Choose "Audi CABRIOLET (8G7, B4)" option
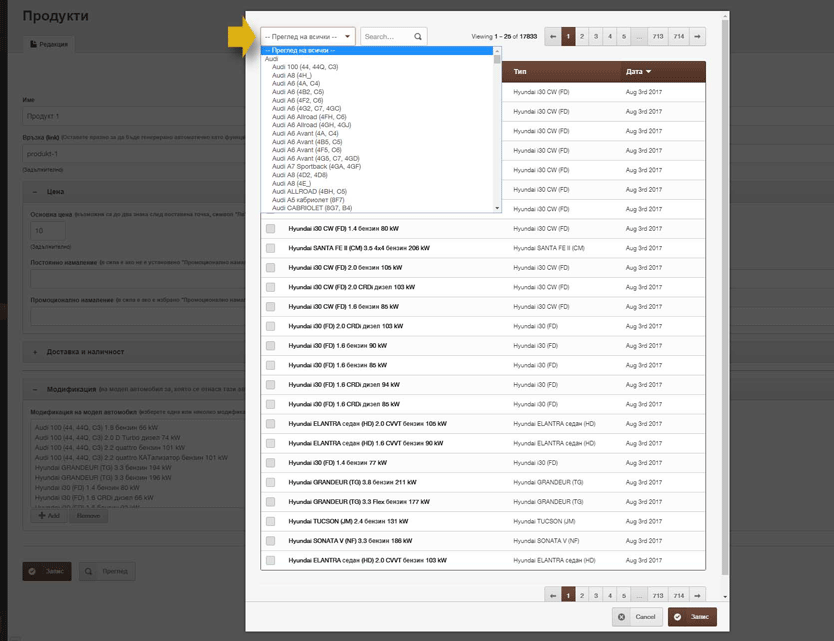The image size is (834, 641). coord(312,208)
